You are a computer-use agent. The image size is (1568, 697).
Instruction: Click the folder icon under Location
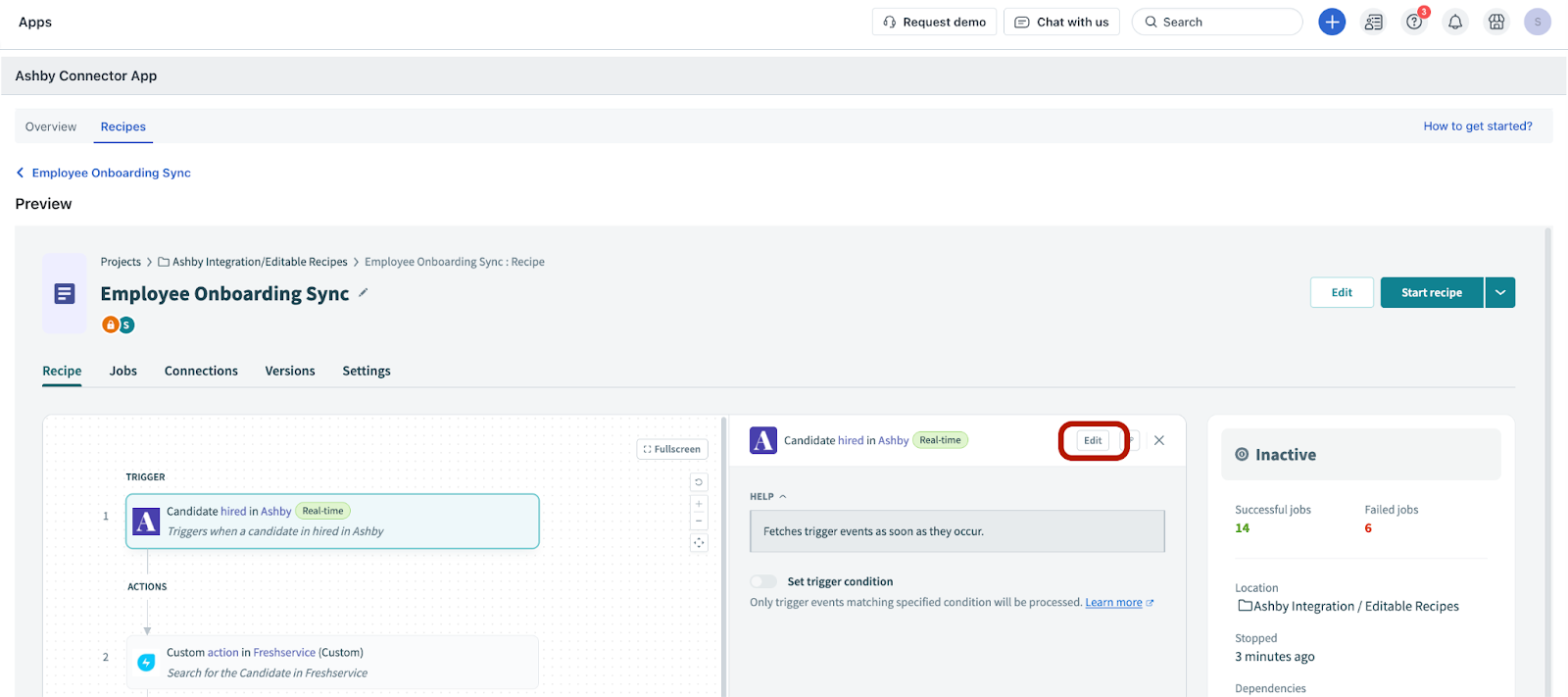(1245, 606)
